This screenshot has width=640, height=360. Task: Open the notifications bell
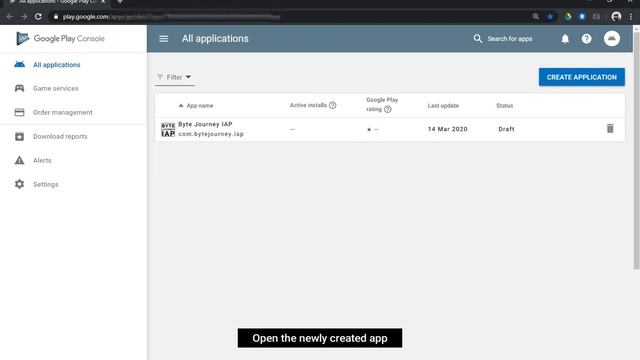click(565, 39)
